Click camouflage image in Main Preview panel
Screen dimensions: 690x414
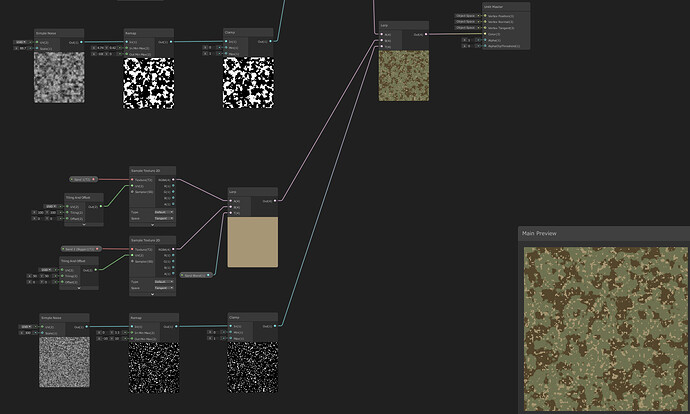click(x=606, y=329)
